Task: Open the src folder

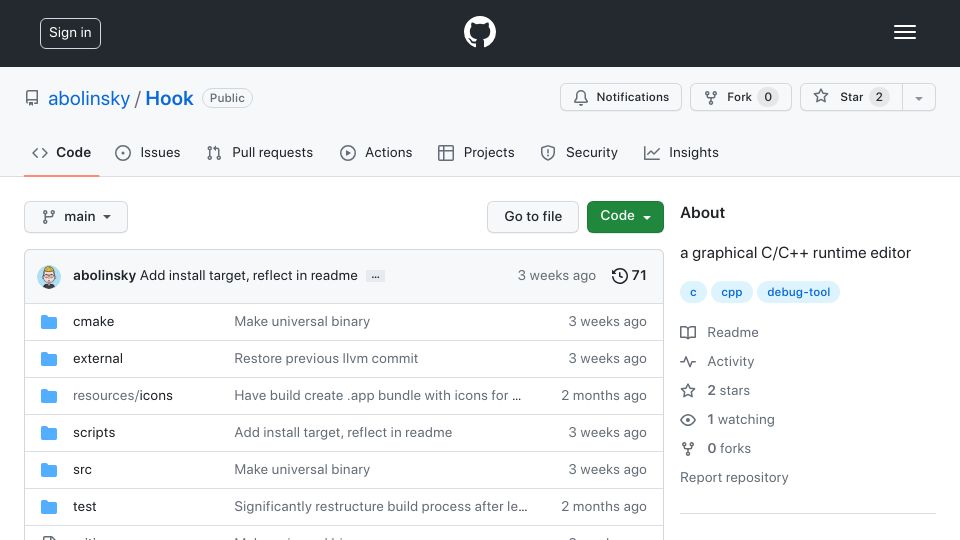Action: (x=82, y=470)
